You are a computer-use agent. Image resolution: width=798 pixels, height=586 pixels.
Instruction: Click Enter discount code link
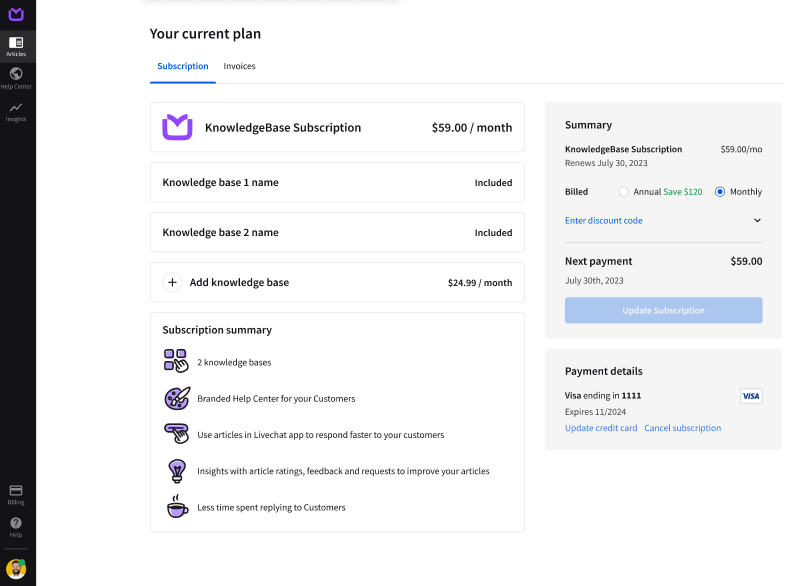(604, 220)
